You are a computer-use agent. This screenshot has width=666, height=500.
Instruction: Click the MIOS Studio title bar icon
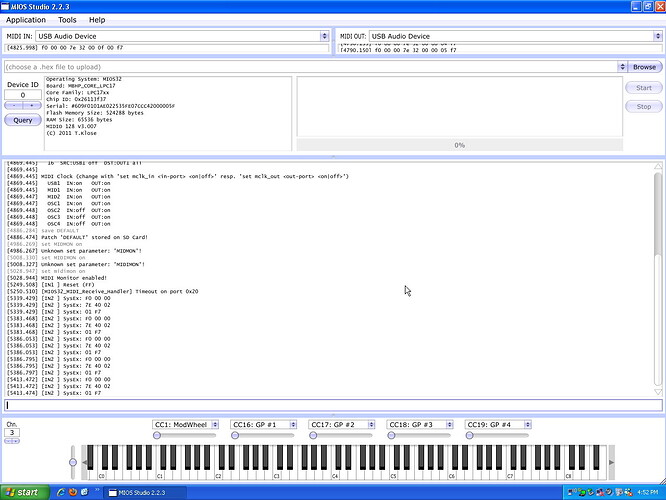[x=5, y=6]
